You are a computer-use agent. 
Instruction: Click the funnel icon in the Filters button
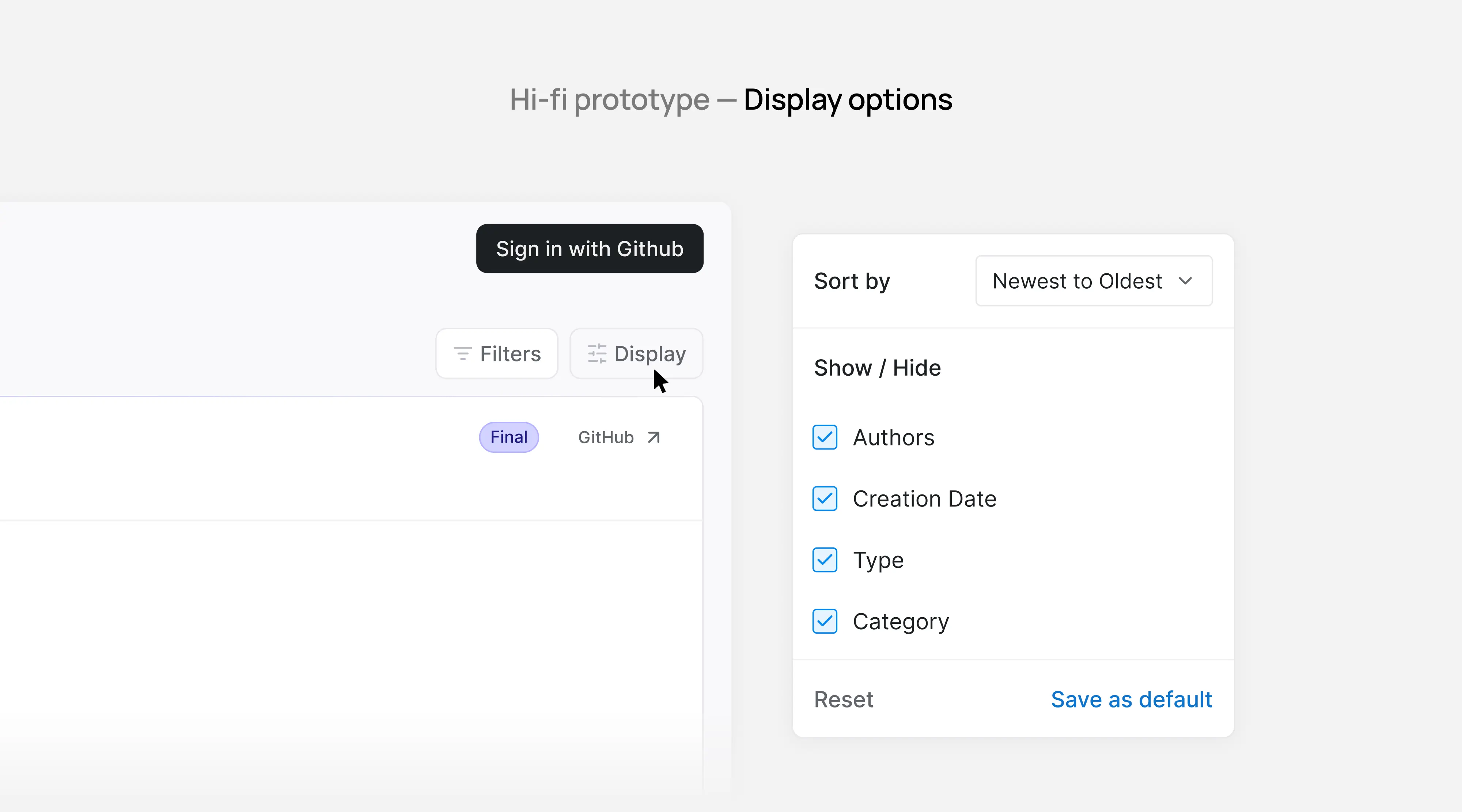pos(464,353)
